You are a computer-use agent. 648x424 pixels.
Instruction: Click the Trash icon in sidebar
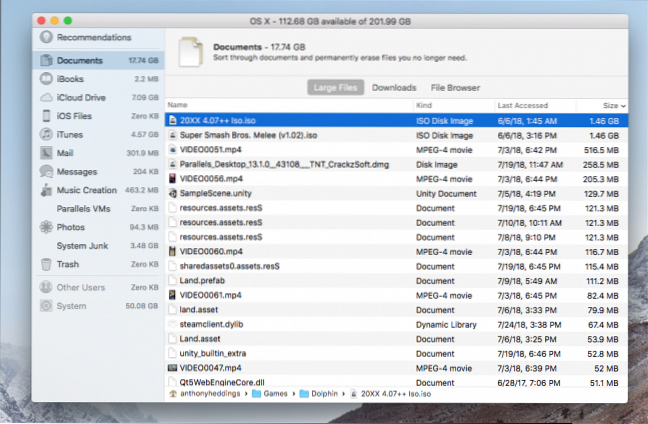[x=46, y=264]
